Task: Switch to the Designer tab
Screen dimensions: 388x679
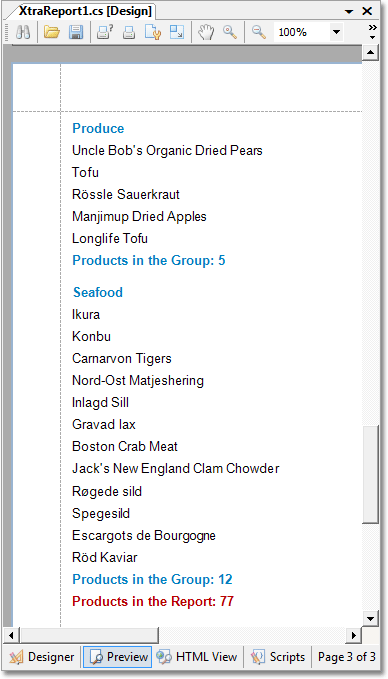Action: pos(42,657)
